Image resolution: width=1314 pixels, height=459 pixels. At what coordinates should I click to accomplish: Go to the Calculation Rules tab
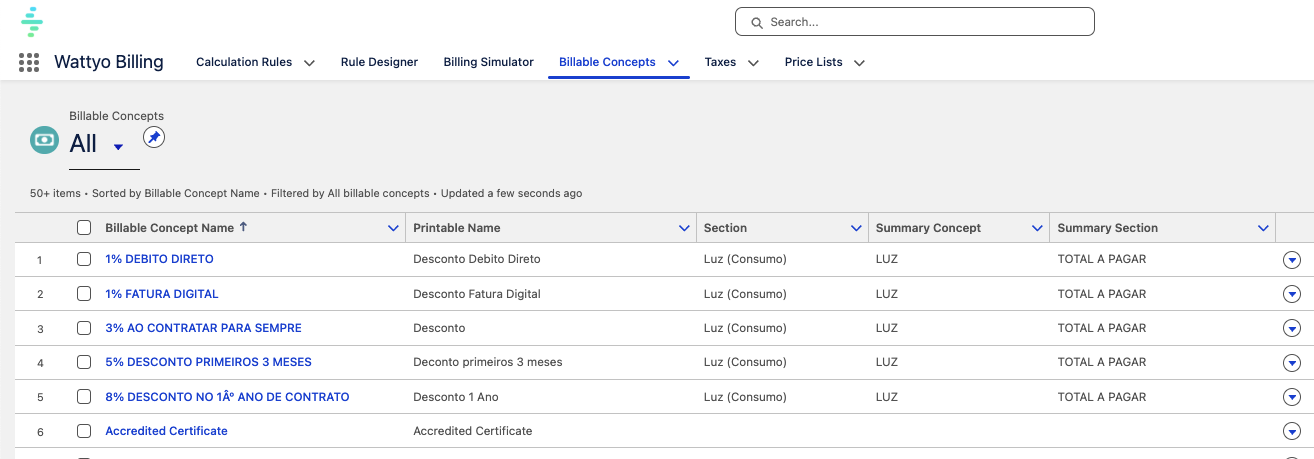pyautogui.click(x=244, y=62)
